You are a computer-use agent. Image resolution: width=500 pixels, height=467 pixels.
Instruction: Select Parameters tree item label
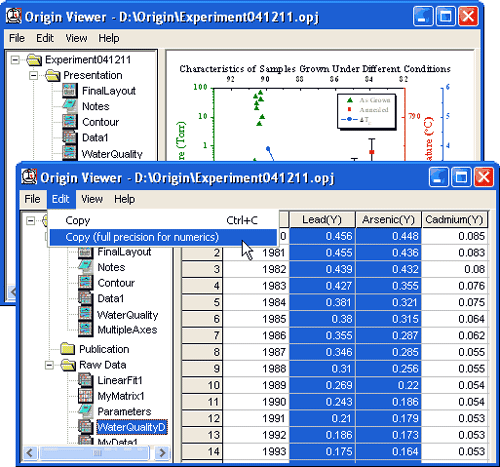(124, 412)
